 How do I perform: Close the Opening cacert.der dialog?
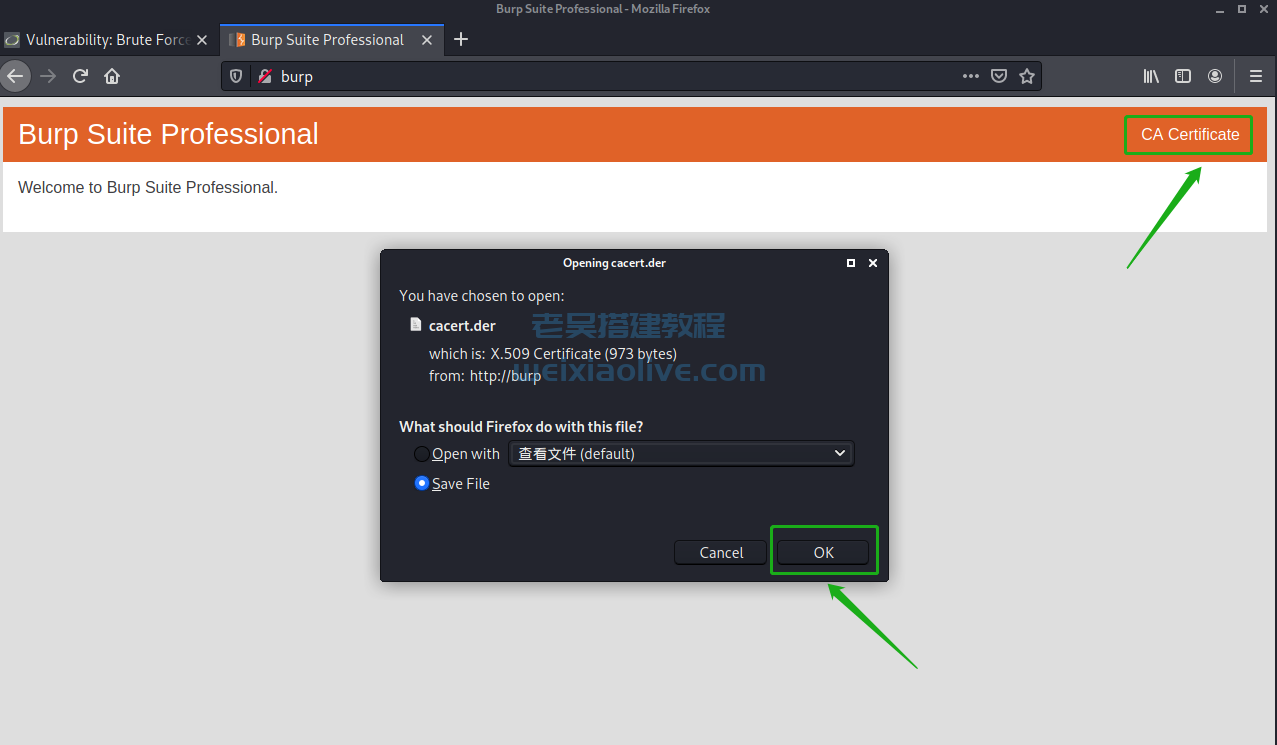point(873,263)
